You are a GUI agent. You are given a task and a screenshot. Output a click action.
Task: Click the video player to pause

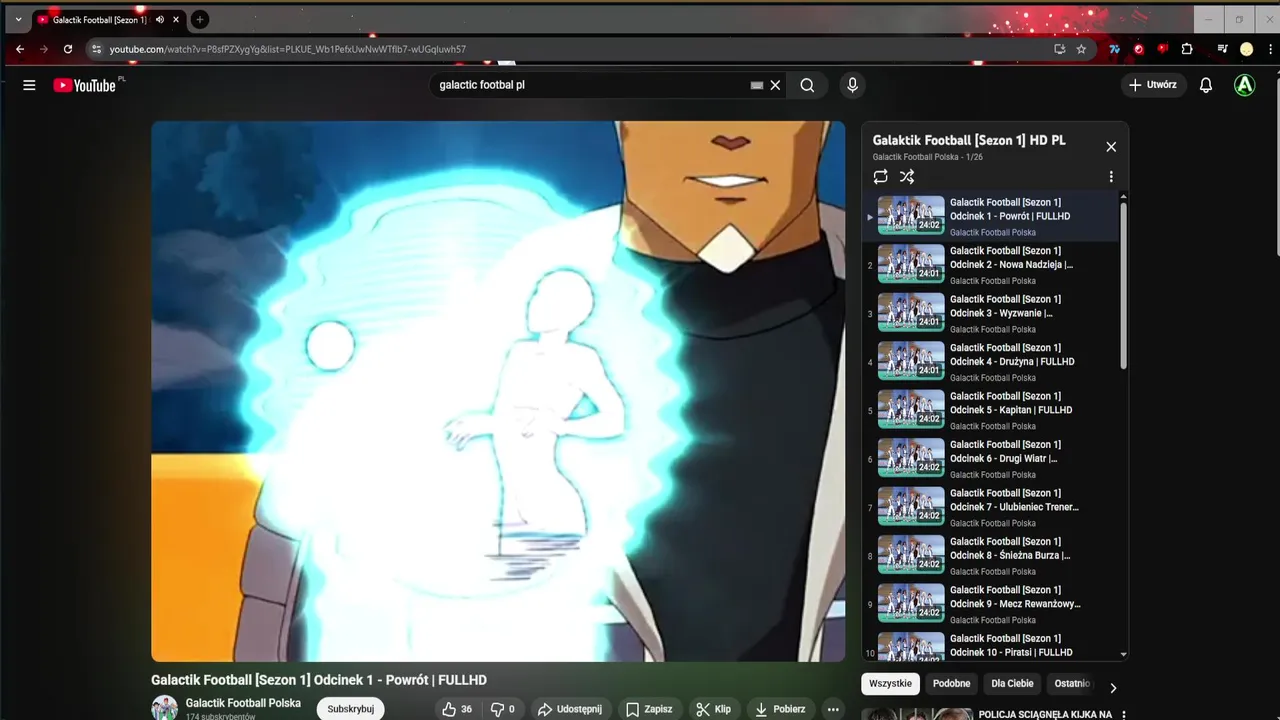coord(498,391)
